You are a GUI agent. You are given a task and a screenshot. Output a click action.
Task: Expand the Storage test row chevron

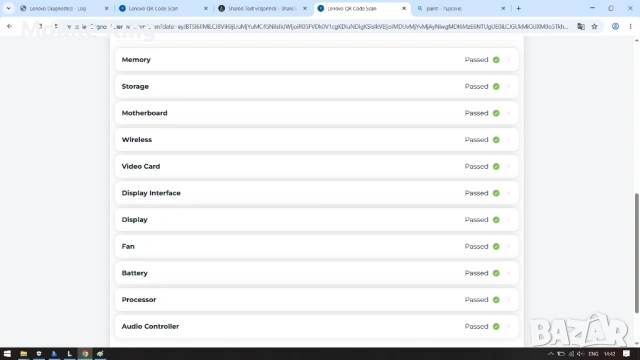click(x=509, y=87)
